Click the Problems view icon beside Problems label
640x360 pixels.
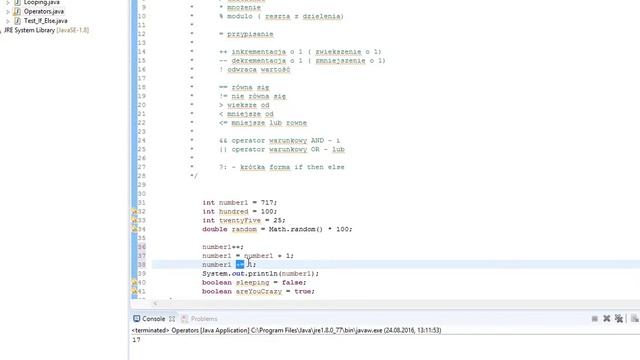[x=185, y=319]
